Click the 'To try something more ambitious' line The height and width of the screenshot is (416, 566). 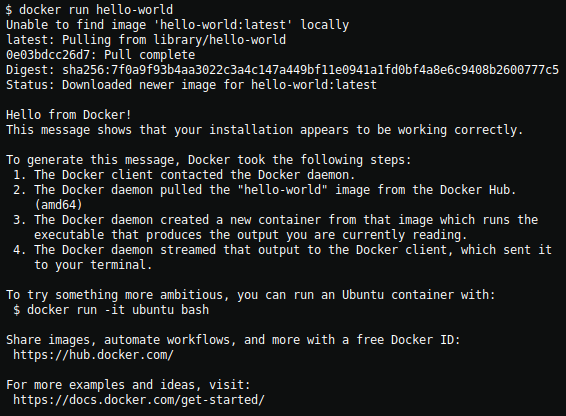pyautogui.click(x=251, y=295)
